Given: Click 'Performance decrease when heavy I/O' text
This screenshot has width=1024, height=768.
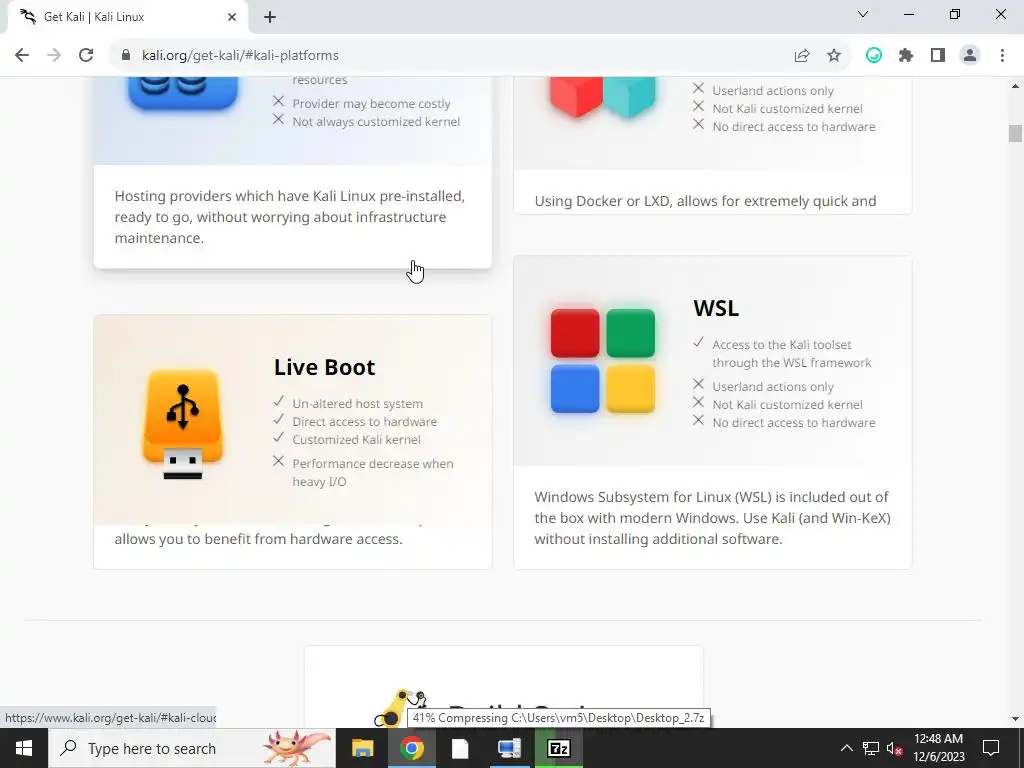Looking at the screenshot, I should pos(372,472).
